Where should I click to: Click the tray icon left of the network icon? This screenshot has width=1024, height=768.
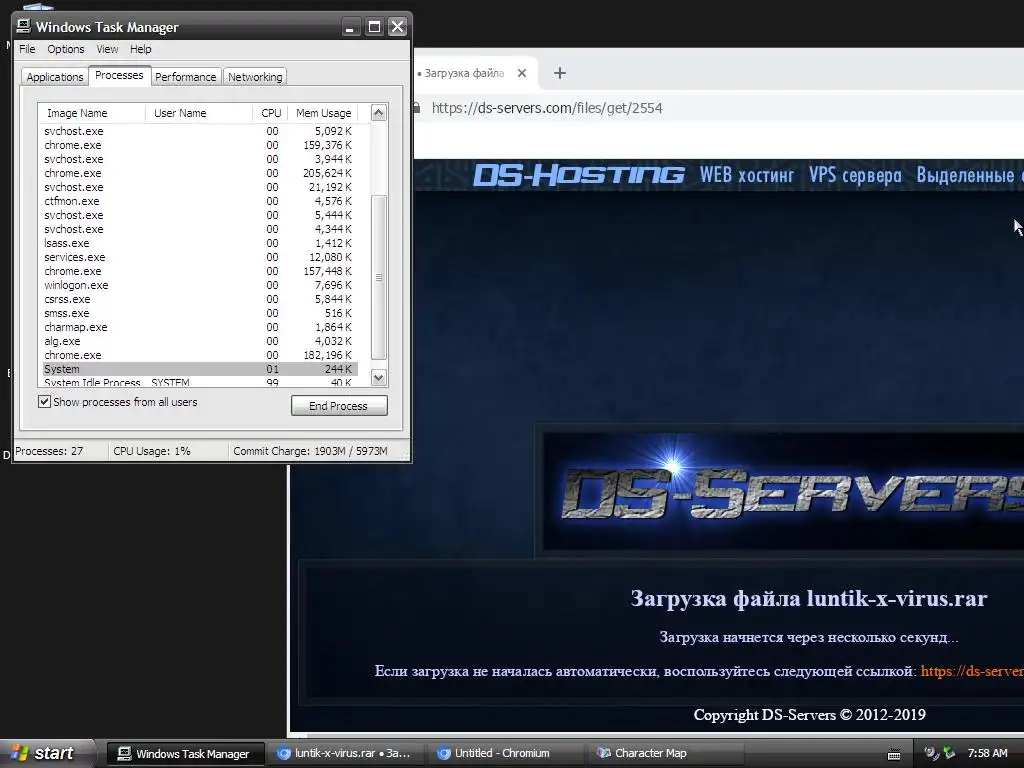[x=932, y=754]
